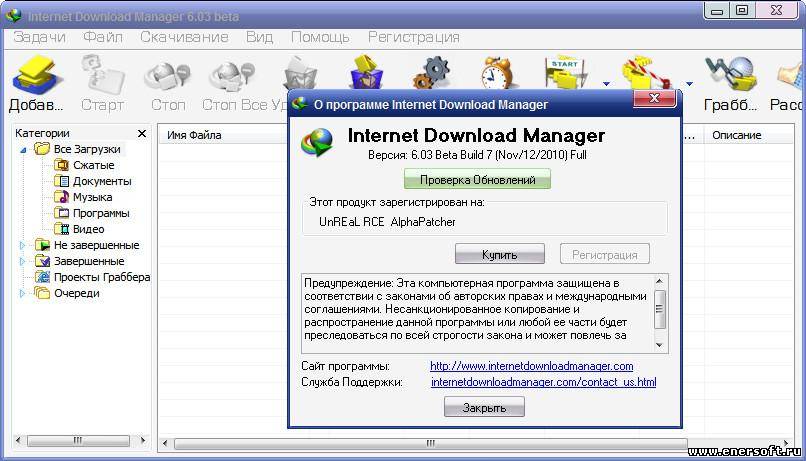Open the Файл menu
This screenshot has width=806, height=461.
click(x=103, y=37)
